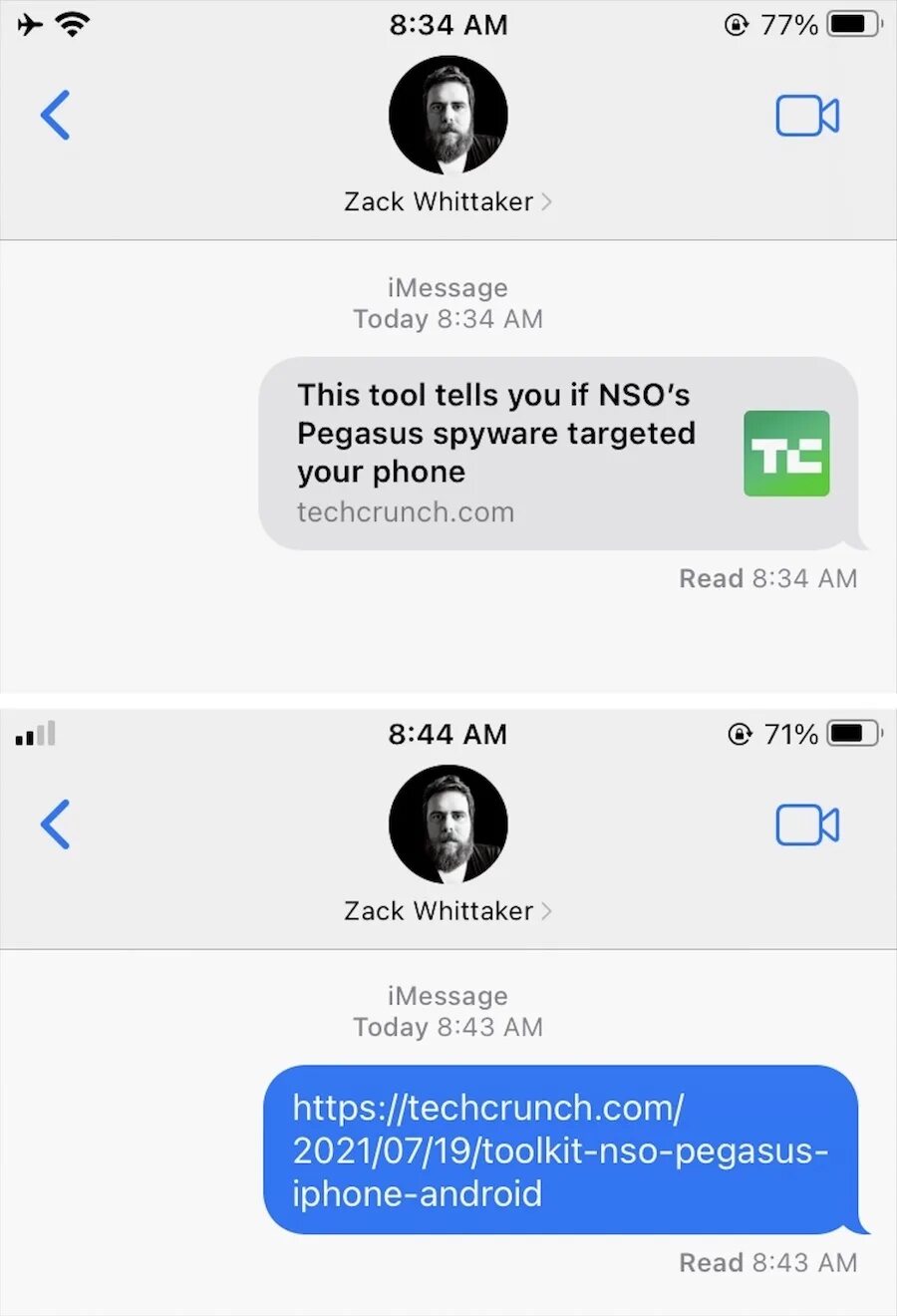Tap the back arrow in the top conversation
Screen dimensions: 897x1316
55,115
